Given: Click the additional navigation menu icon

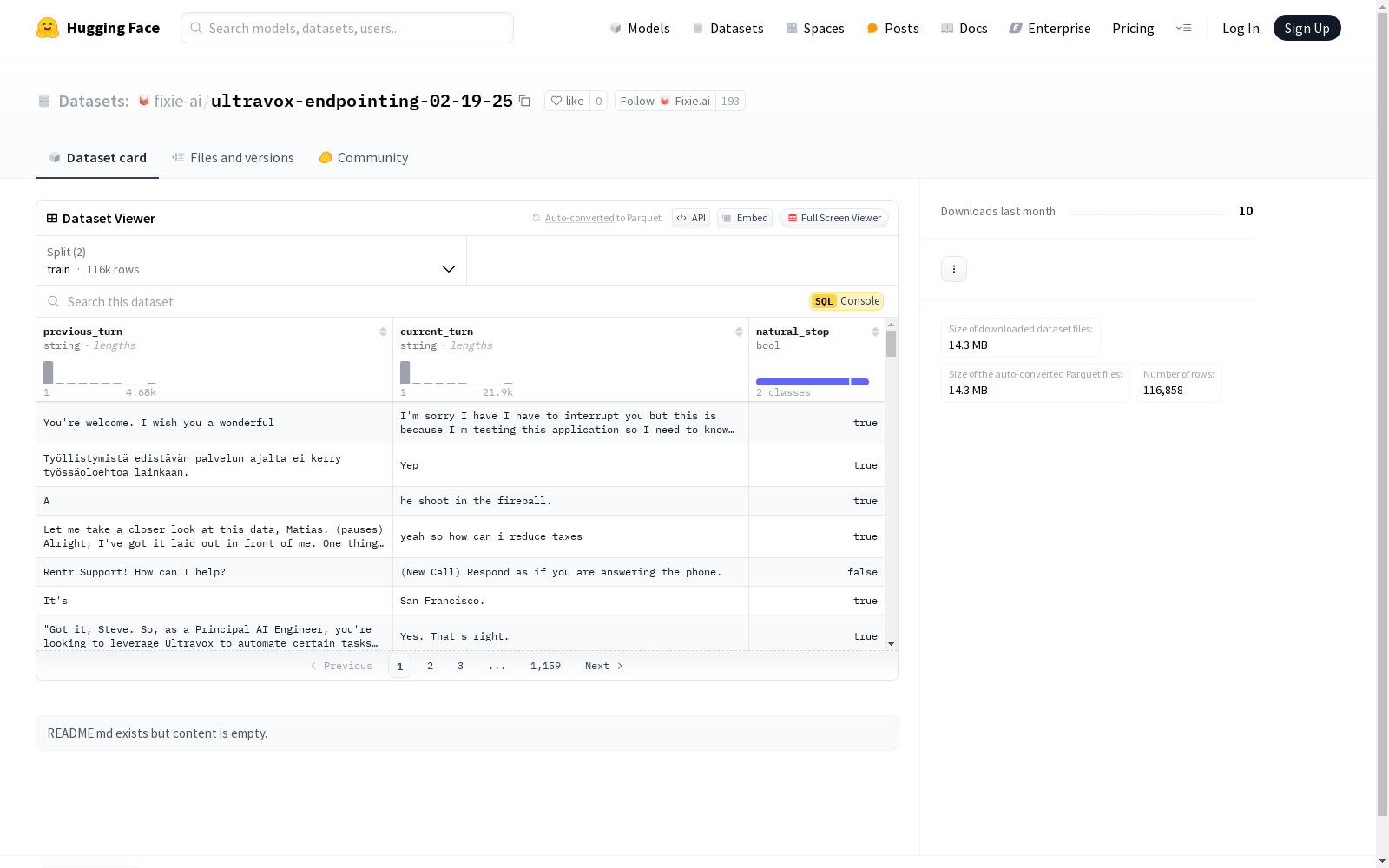Looking at the screenshot, I should pyautogui.click(x=1183, y=28).
